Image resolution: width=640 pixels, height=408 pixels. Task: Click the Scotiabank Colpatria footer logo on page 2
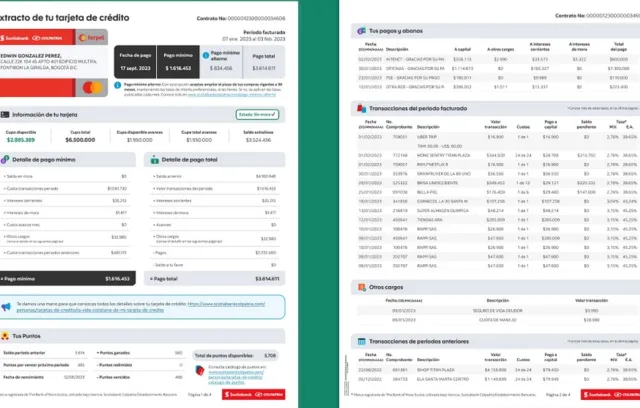(610, 395)
